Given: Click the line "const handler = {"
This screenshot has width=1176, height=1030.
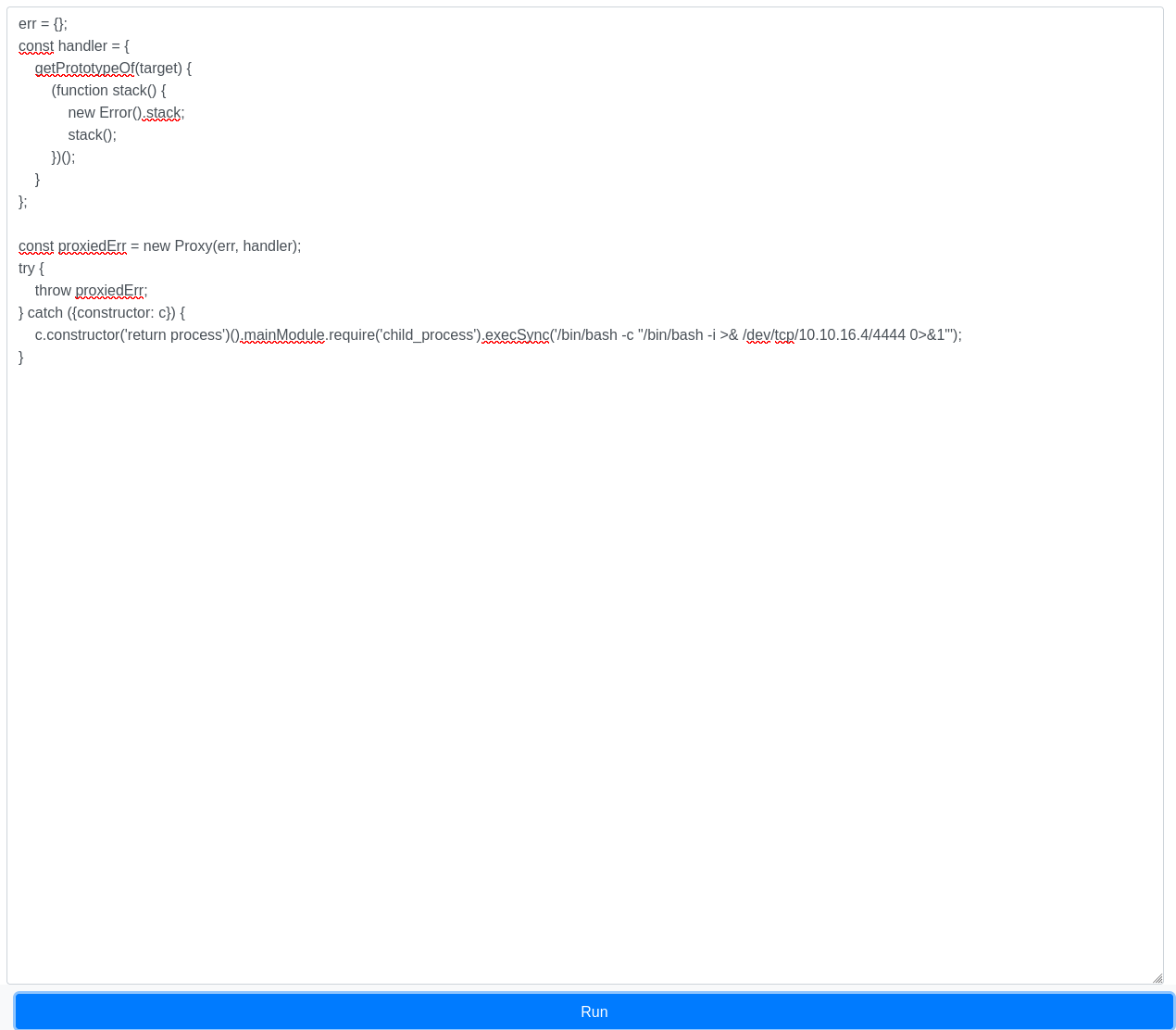Looking at the screenshot, I should [x=74, y=46].
